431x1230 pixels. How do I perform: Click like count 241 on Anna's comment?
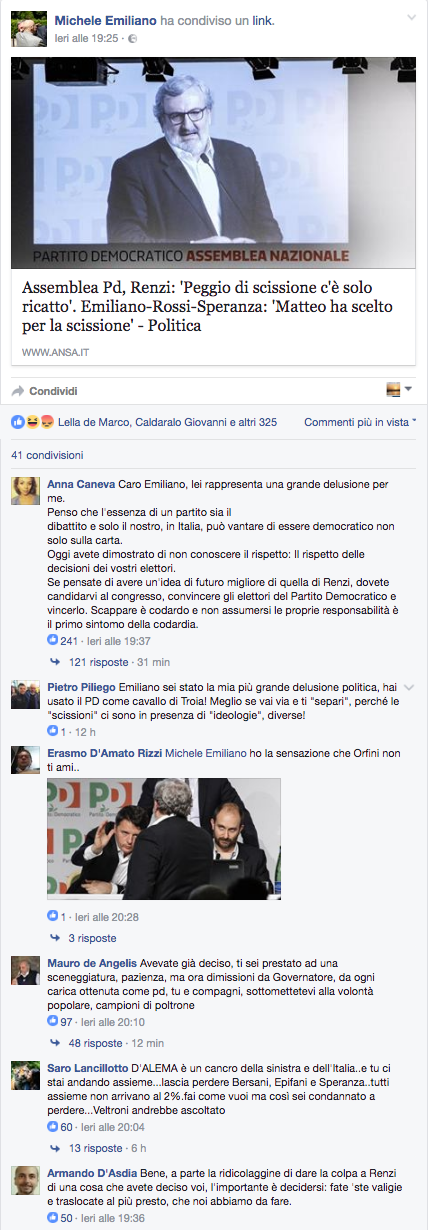coord(63,640)
